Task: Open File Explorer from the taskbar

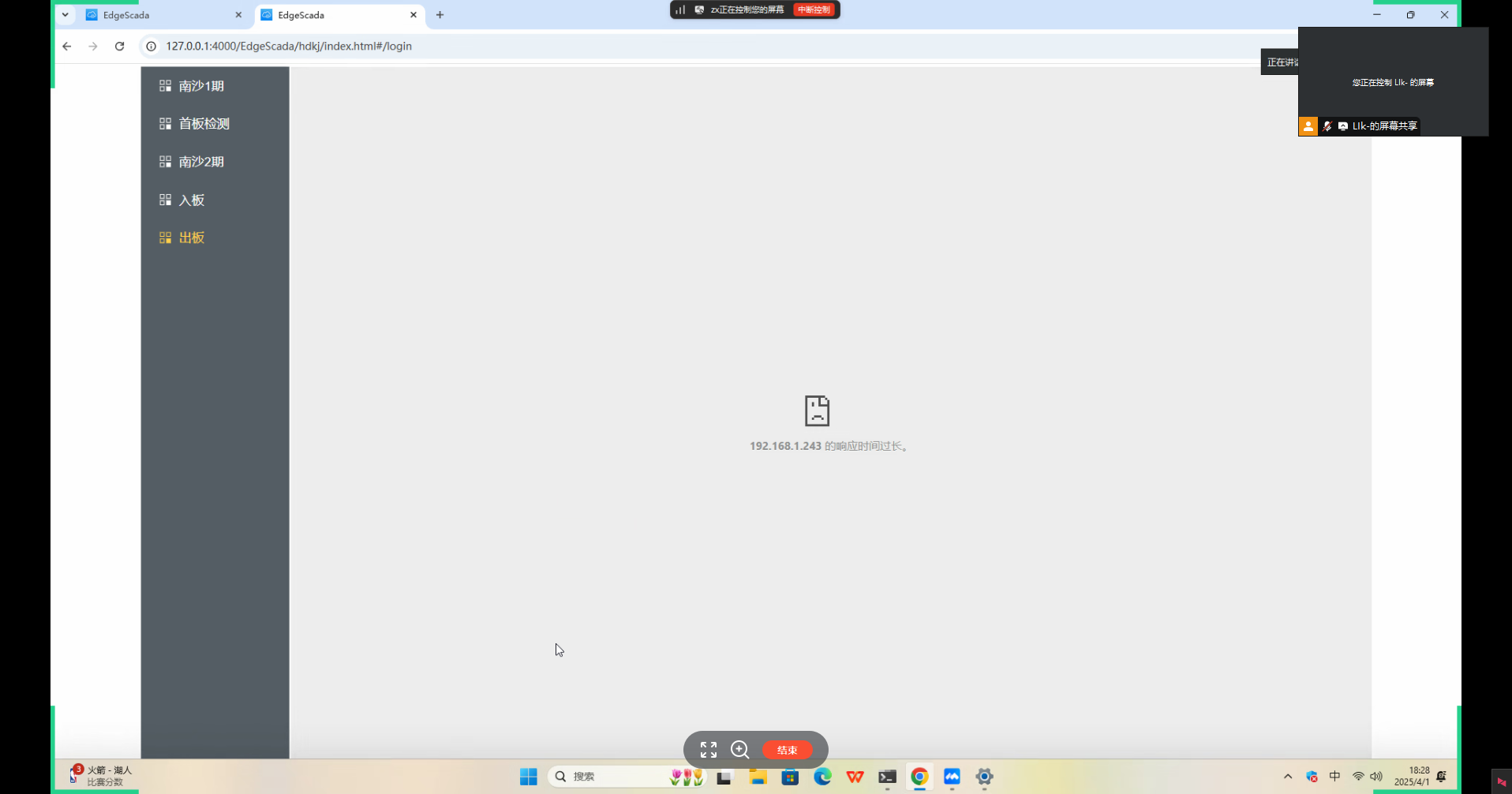Action: (758, 777)
